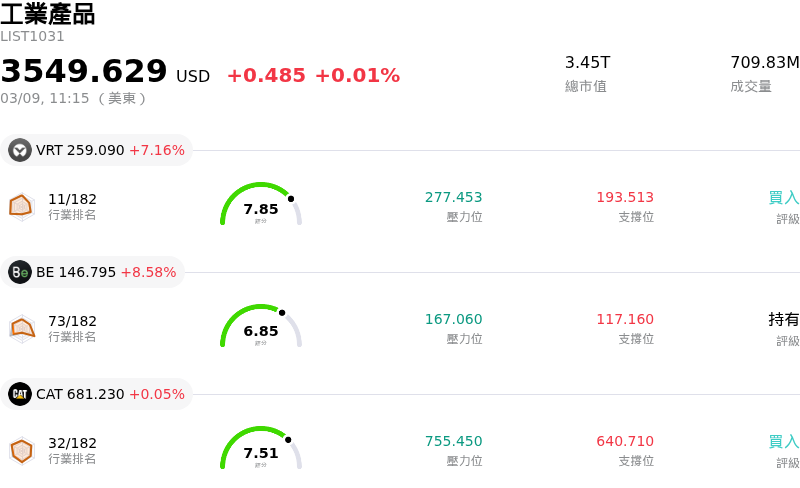The width and height of the screenshot is (800, 488).
Task: Click the 11/182 industry ranking text
Action: [x=72, y=199]
